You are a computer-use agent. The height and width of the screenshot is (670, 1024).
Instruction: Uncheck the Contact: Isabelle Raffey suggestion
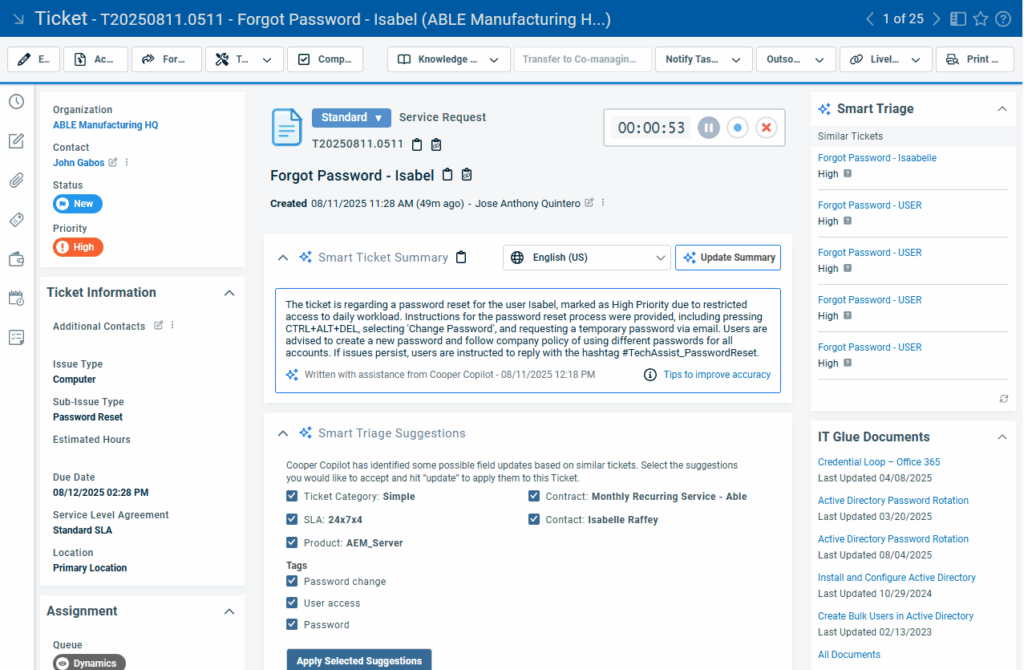click(x=534, y=519)
